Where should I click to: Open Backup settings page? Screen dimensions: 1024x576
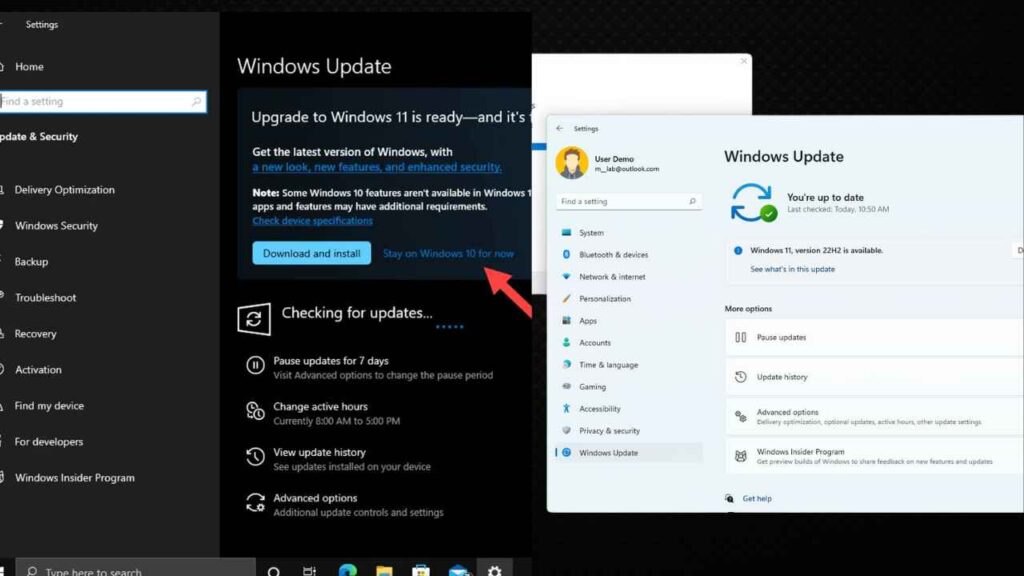tap(31, 261)
